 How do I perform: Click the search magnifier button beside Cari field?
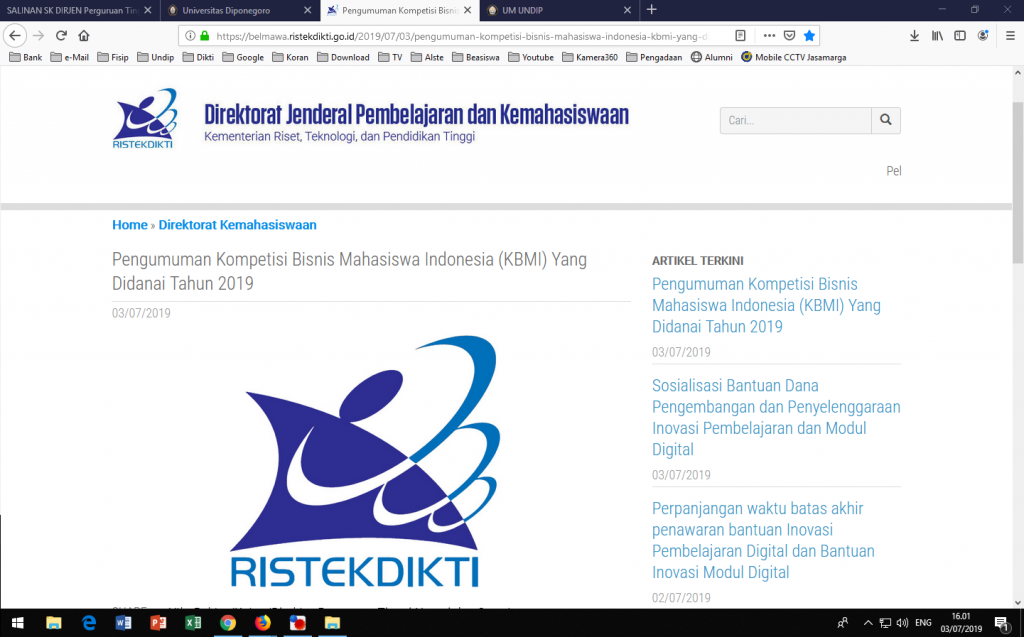885,120
